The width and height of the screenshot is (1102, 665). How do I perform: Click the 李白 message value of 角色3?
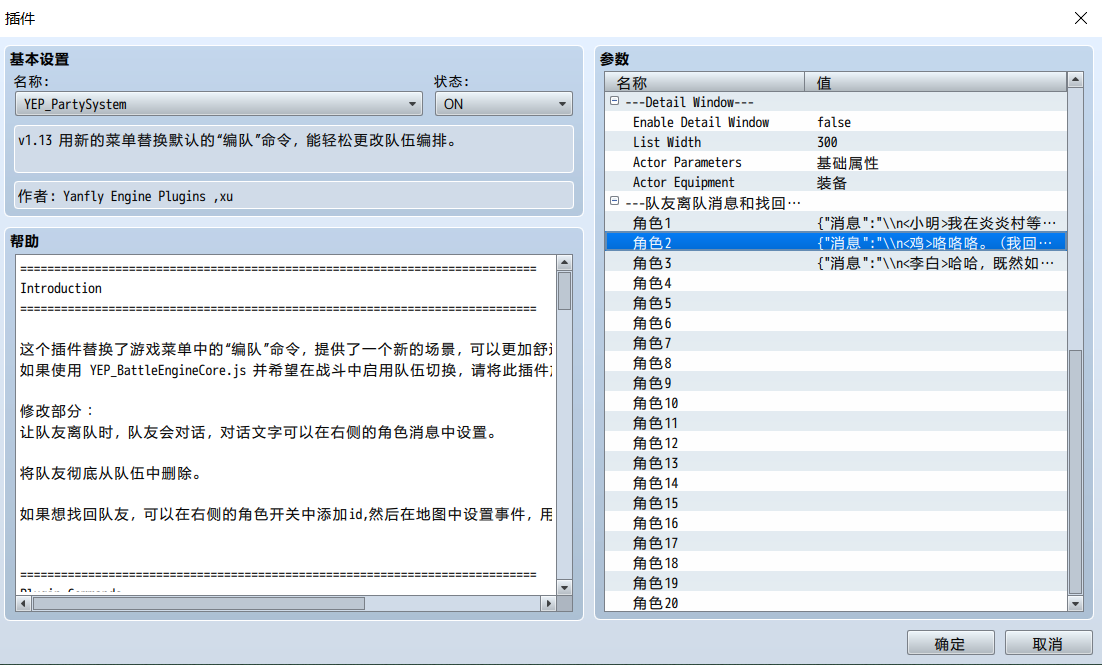point(936,263)
